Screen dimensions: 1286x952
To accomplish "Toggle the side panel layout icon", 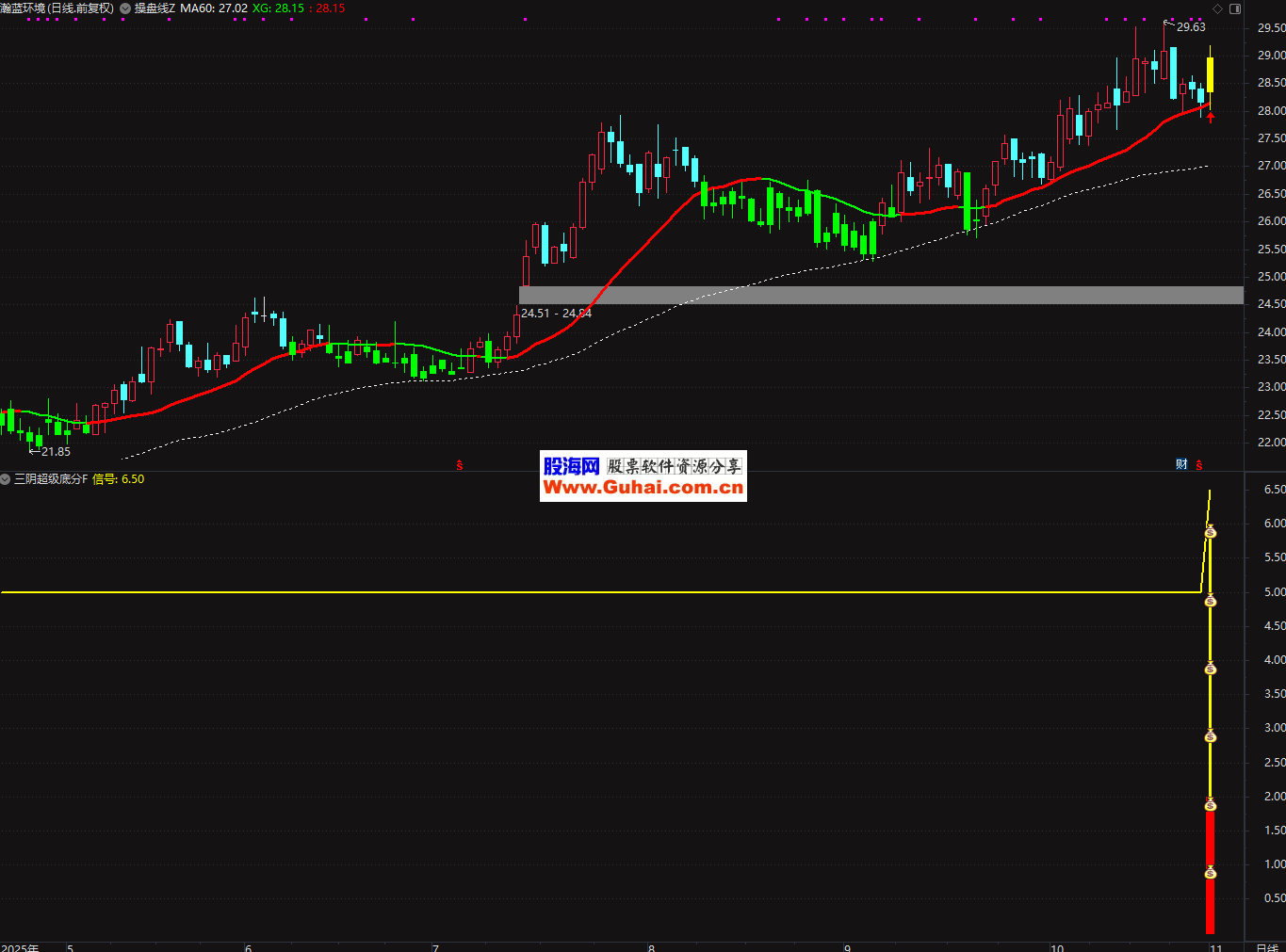I will 1235,8.
